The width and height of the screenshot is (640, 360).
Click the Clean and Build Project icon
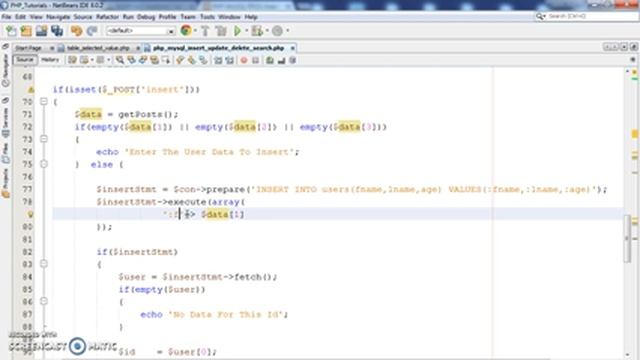point(221,31)
